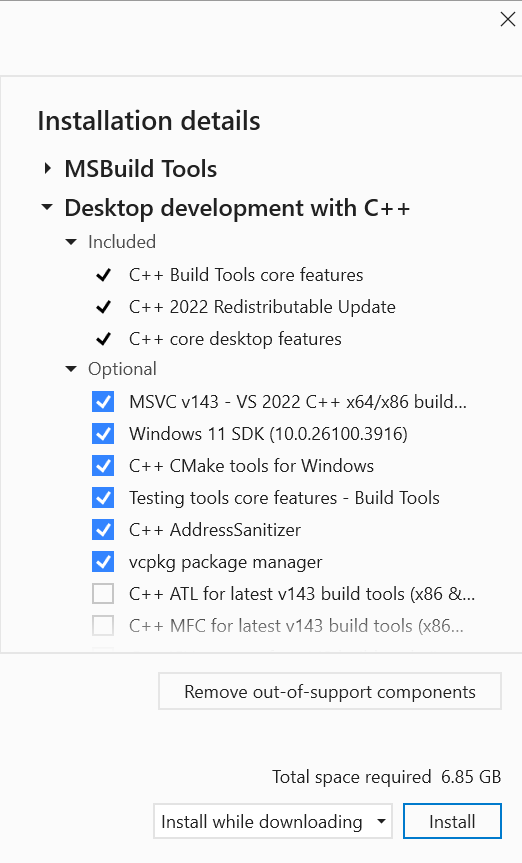The width and height of the screenshot is (522, 863).
Task: Toggle C++ AddressSanitizer checkbox
Action: (x=103, y=529)
